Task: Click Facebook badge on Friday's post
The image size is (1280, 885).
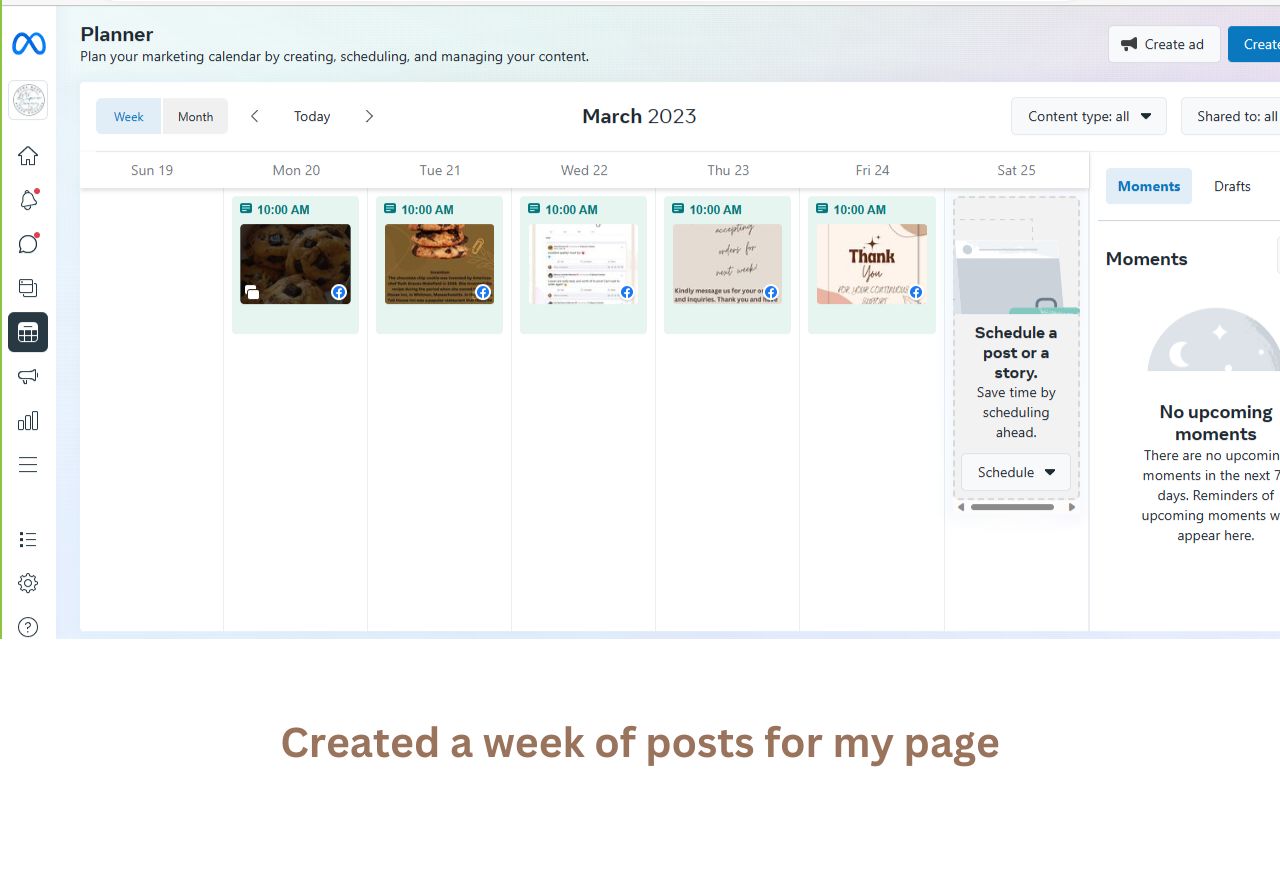Action: 915,292
